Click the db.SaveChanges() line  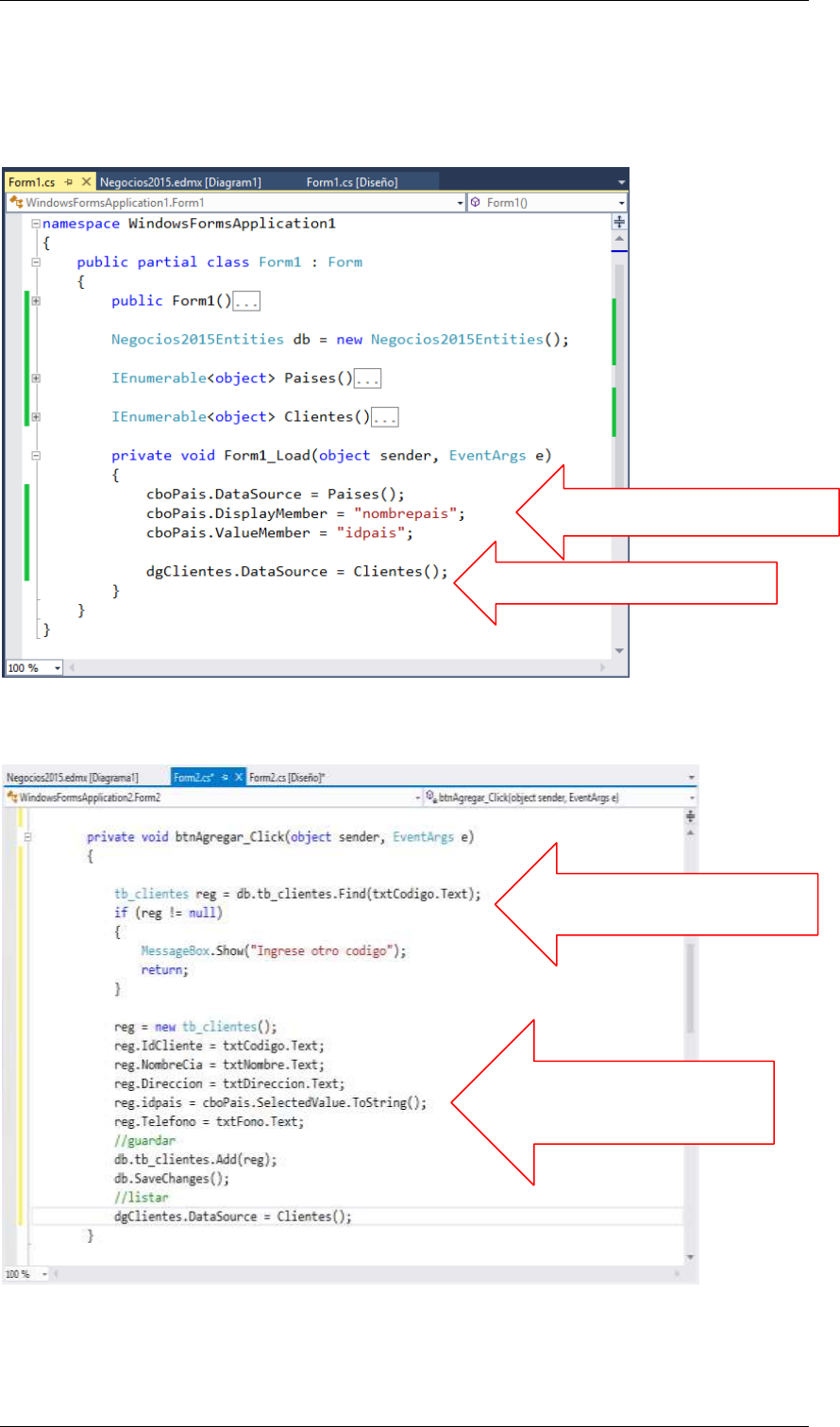point(170,1179)
